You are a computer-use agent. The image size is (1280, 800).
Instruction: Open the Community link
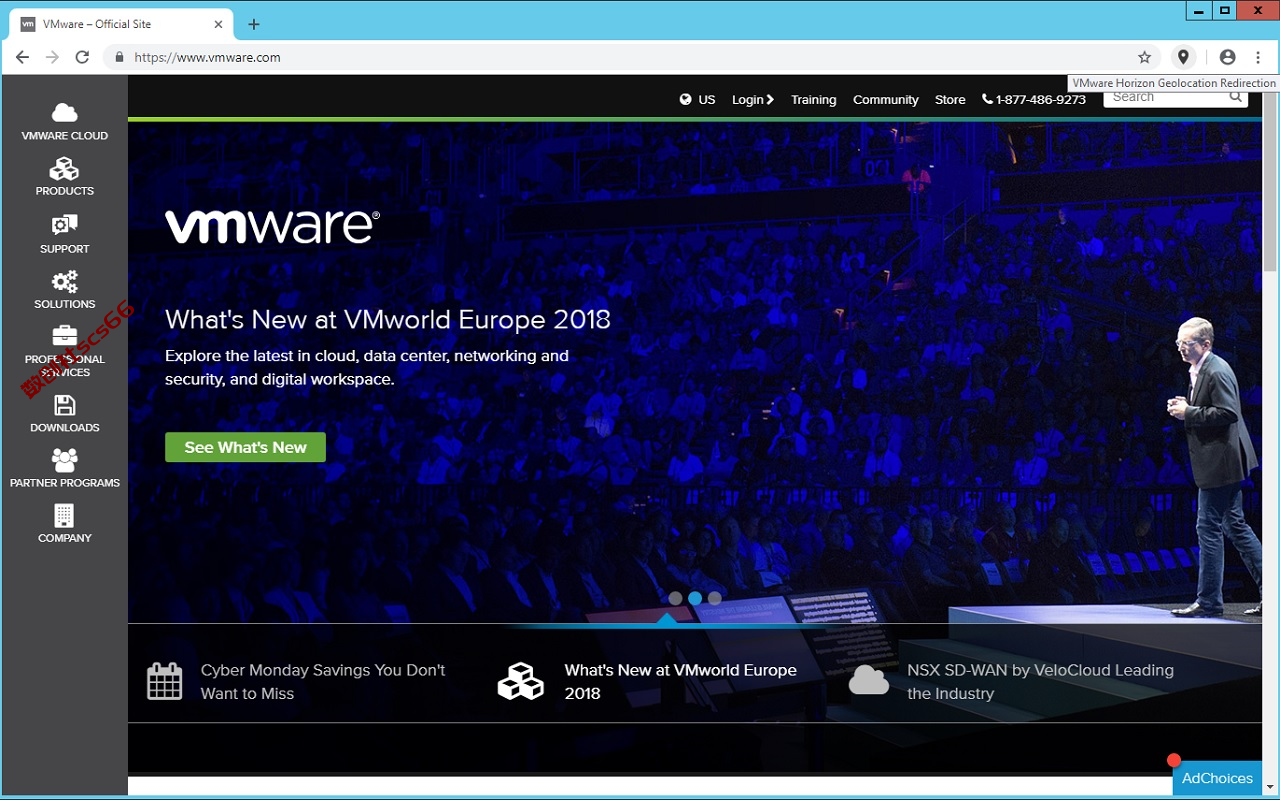click(x=885, y=99)
